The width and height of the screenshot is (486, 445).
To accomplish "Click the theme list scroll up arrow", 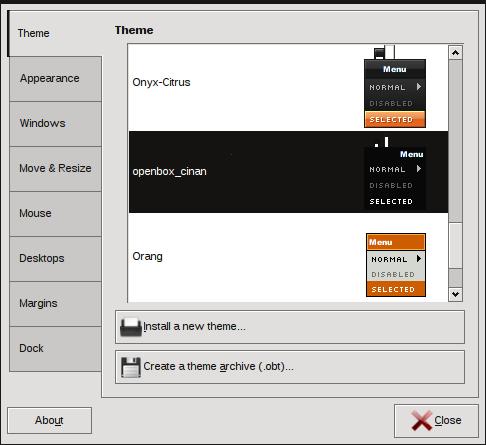I will [x=455, y=53].
